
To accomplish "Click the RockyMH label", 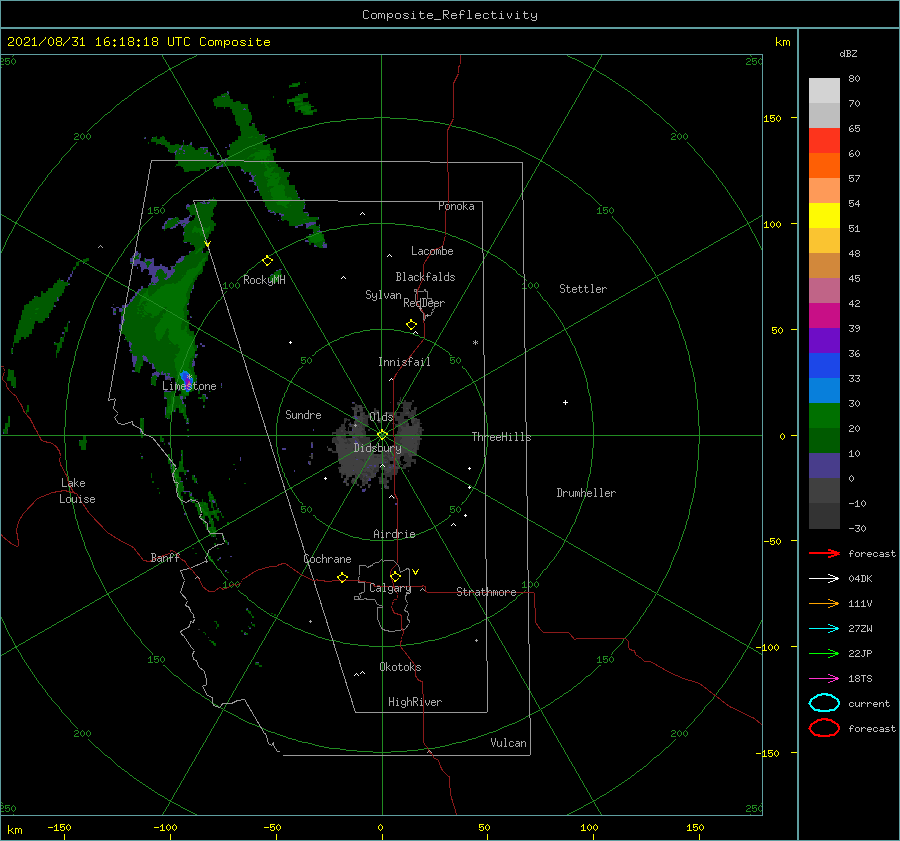I will [x=264, y=280].
